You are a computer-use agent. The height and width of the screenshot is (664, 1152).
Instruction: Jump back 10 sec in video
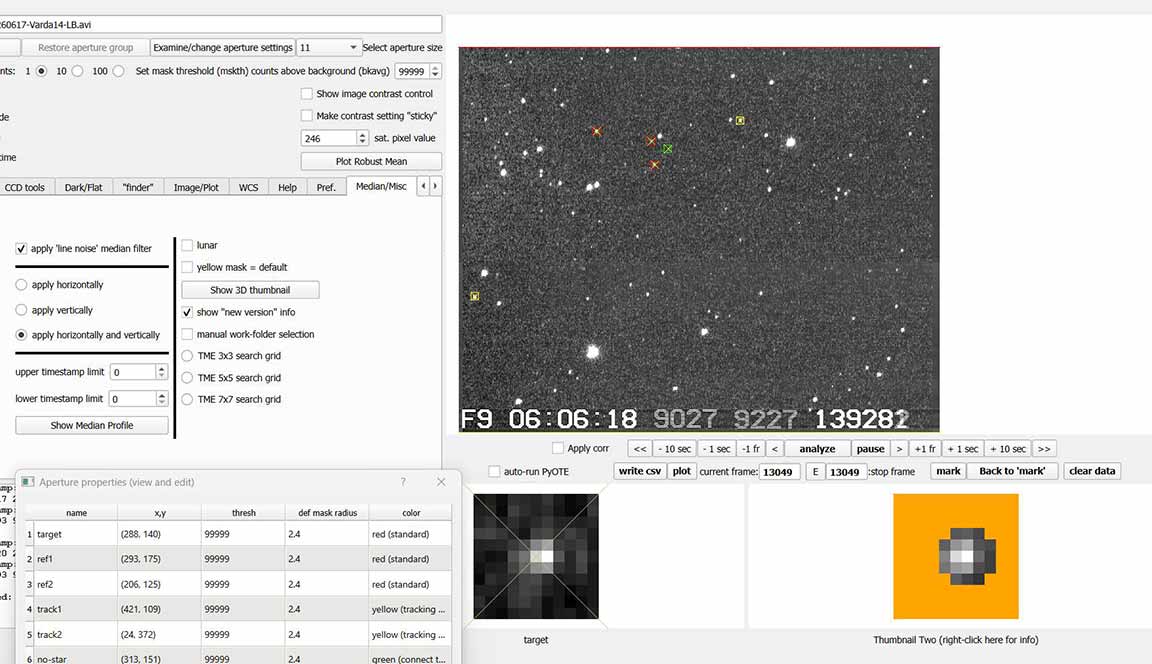(674, 449)
